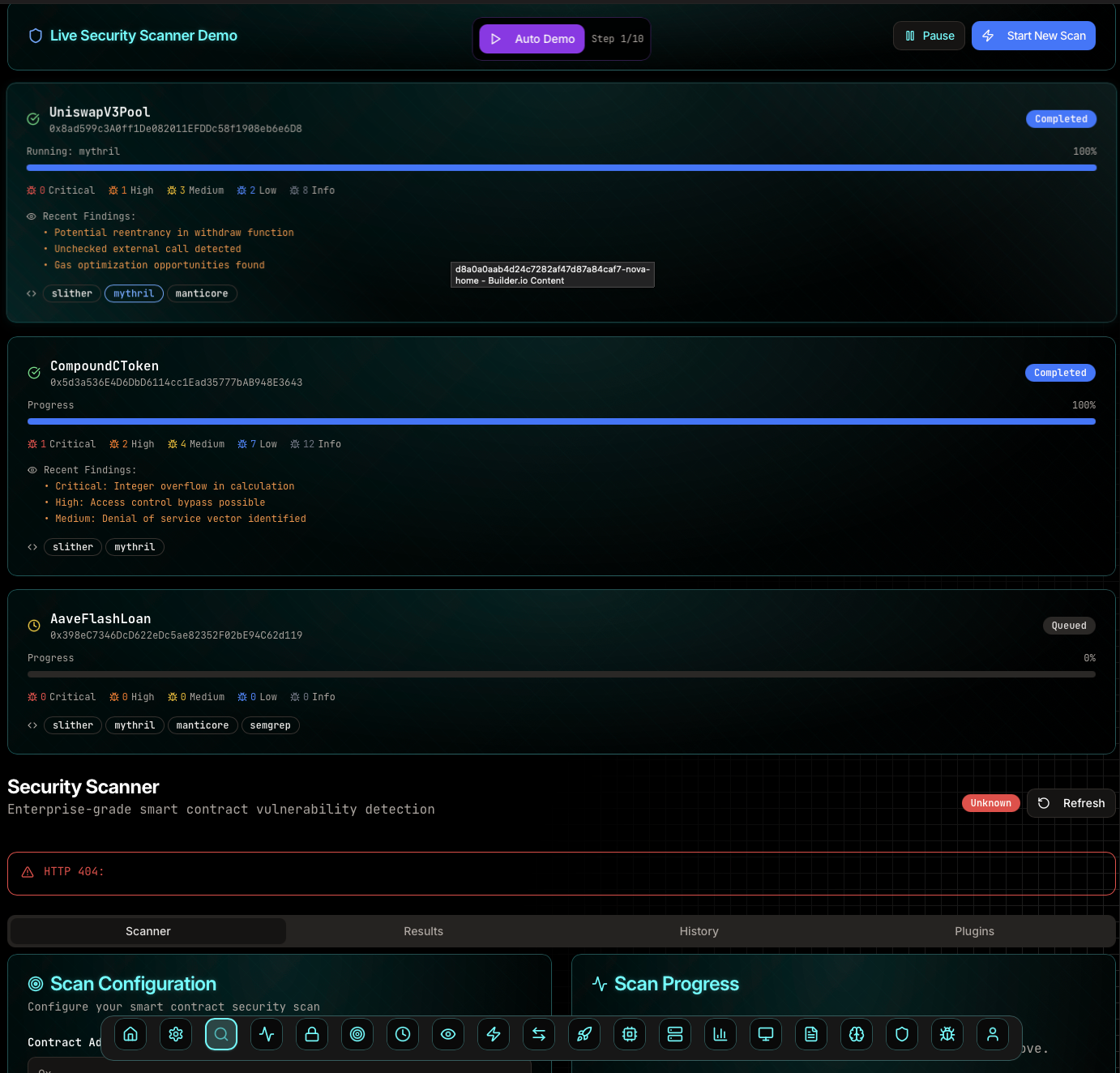Screen dimensions: 1120x1073
Task: Expand the semgrep tag under AaveFlashLoan
Action: [x=271, y=725]
